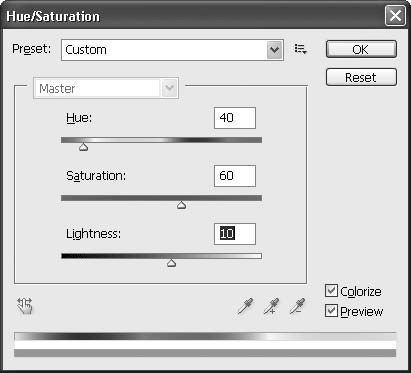This screenshot has width=411, height=373.
Task: Disable the Preview checkbox
Action: [331, 311]
